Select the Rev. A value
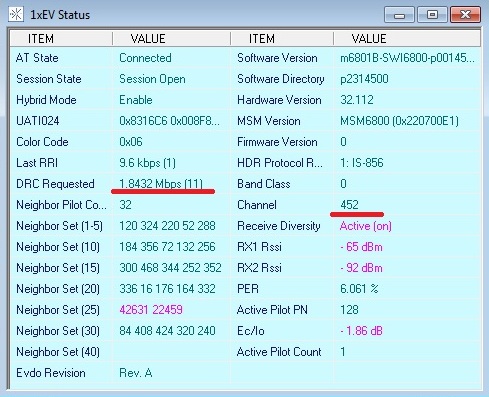 (x=136, y=373)
